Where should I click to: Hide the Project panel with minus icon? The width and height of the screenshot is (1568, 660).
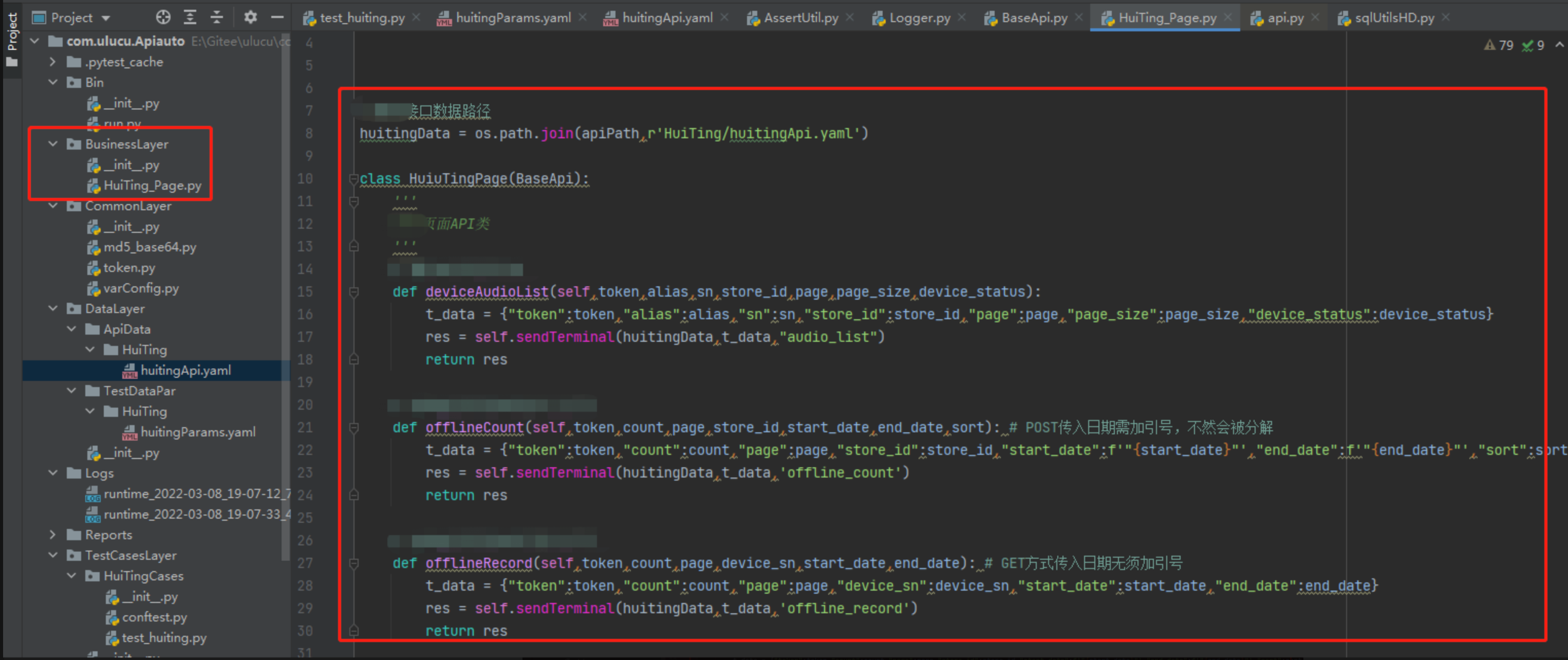tap(277, 17)
